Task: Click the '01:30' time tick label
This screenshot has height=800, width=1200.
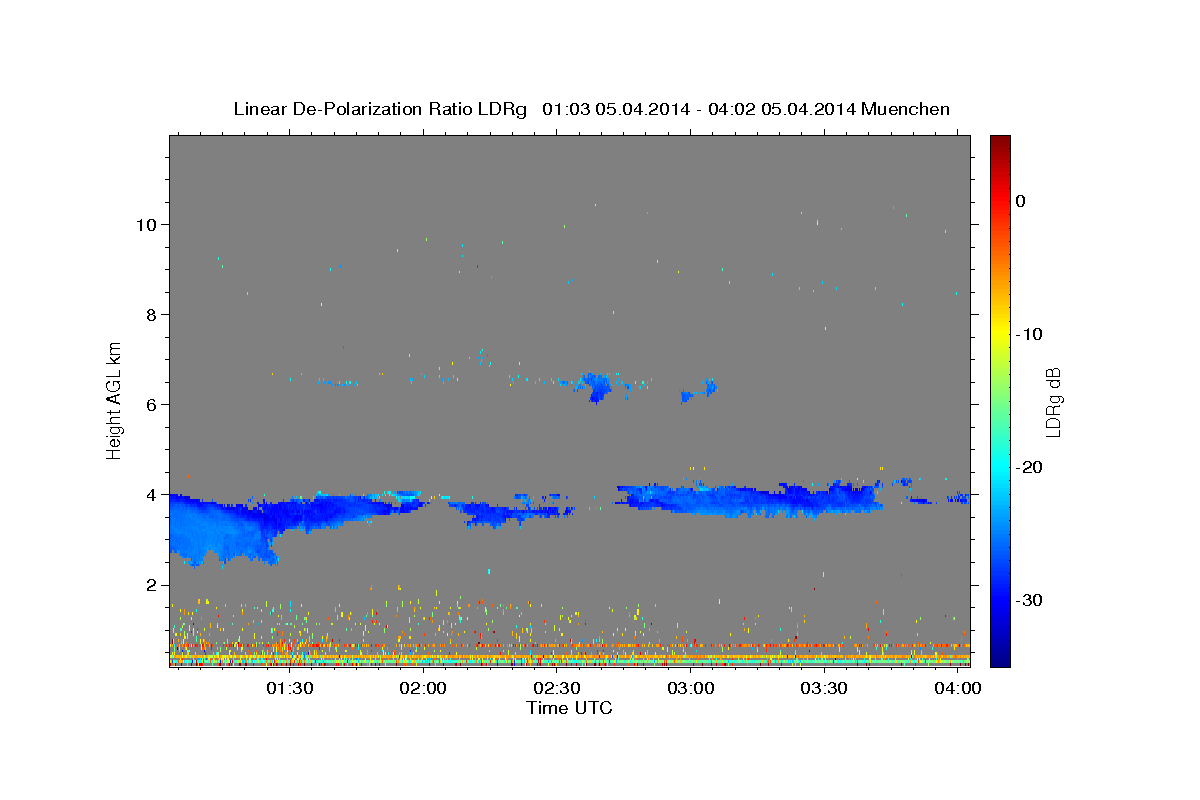Action: [x=289, y=689]
